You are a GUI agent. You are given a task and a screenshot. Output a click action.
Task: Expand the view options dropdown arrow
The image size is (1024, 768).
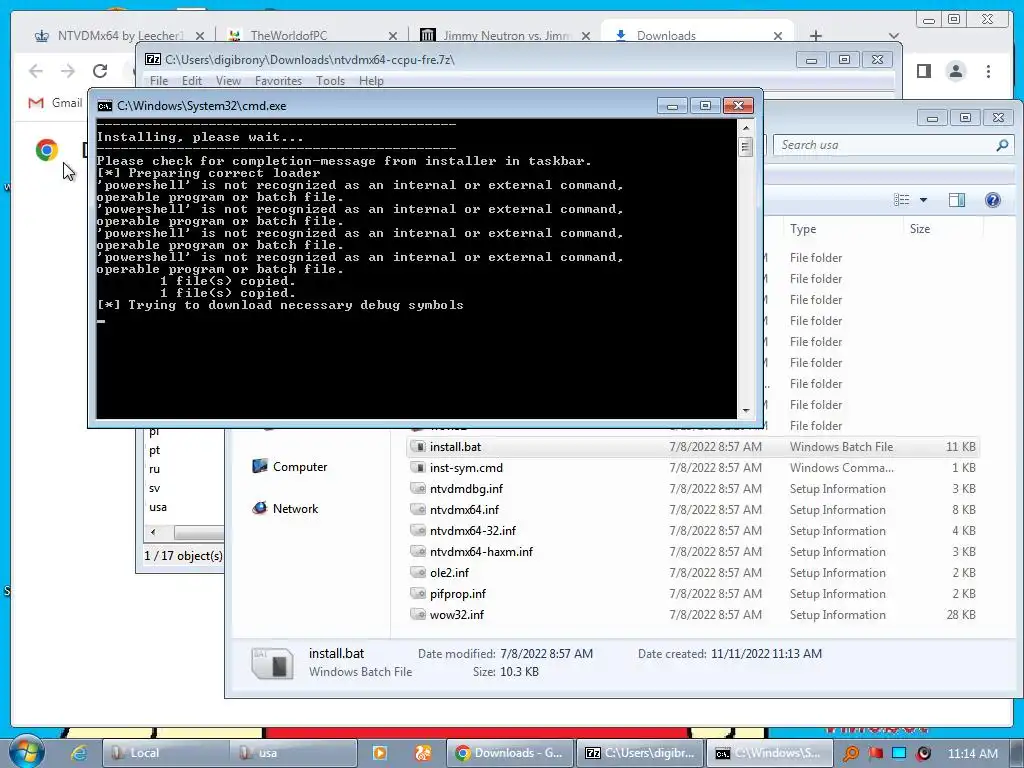[923, 200]
